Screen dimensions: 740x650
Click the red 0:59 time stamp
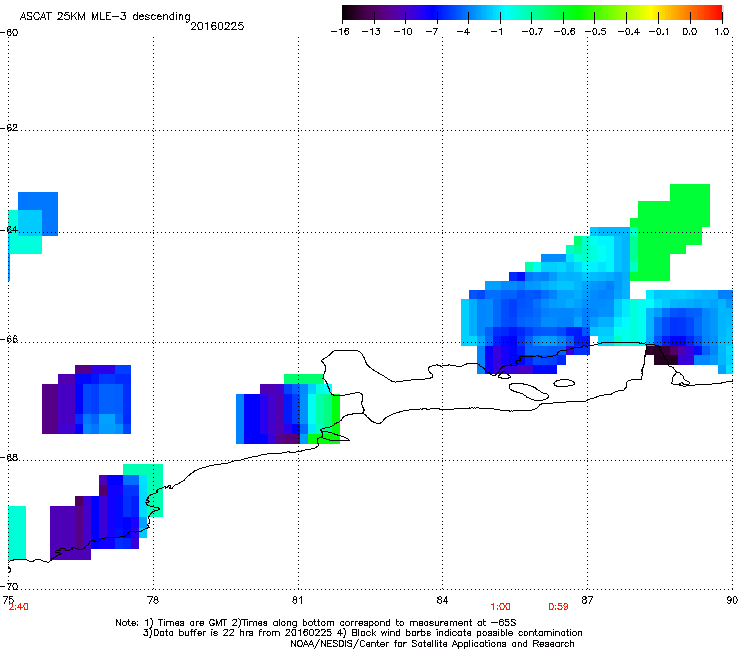tap(558, 607)
